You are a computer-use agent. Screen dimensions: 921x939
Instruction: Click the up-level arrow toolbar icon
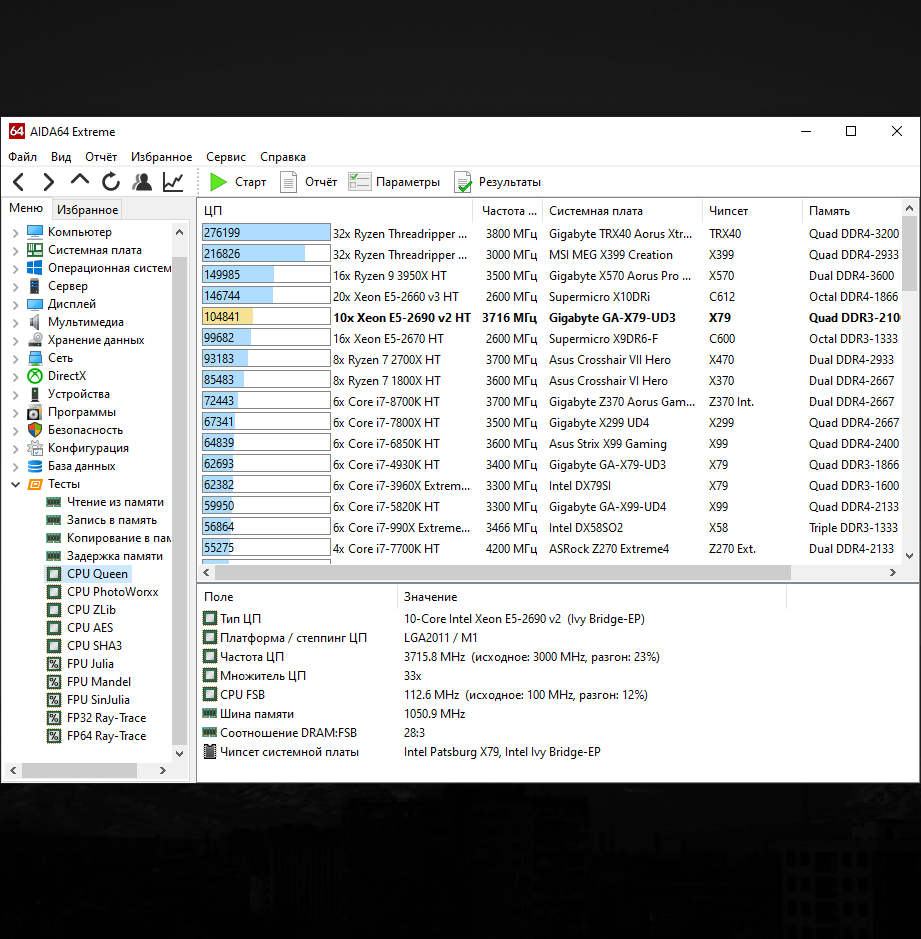pyautogui.click(x=80, y=180)
